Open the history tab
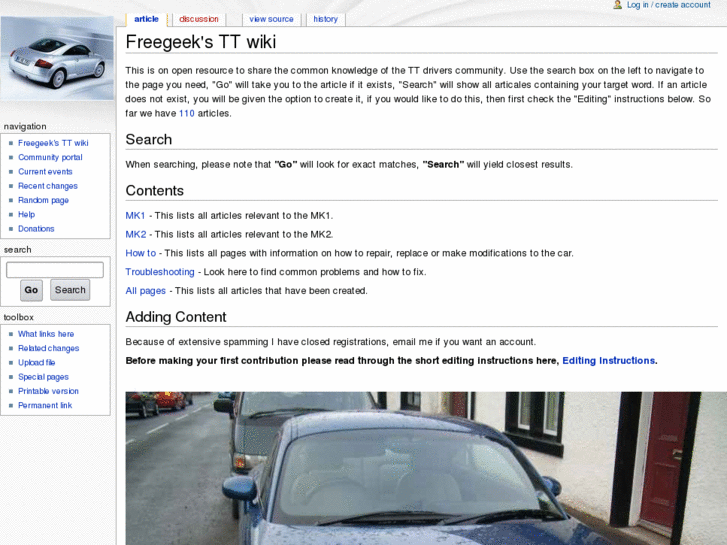 click(x=325, y=19)
